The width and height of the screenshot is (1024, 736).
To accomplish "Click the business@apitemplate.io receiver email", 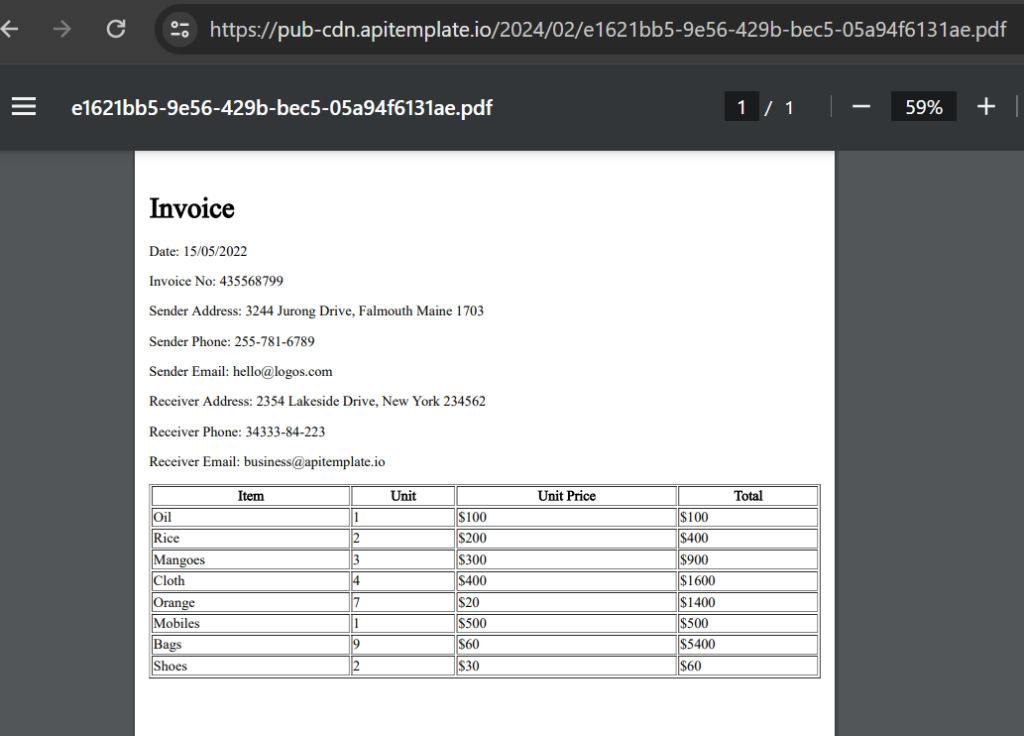I will (x=314, y=462).
